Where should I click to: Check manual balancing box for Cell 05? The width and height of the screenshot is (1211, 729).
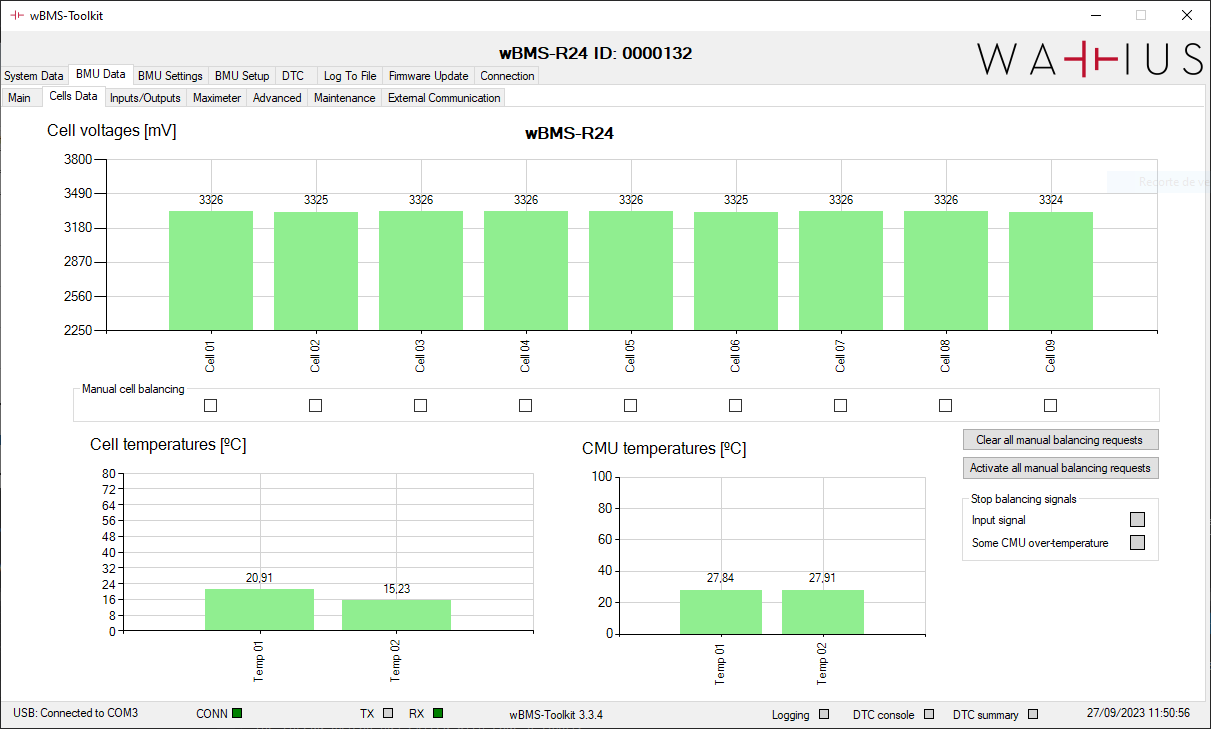pos(631,405)
